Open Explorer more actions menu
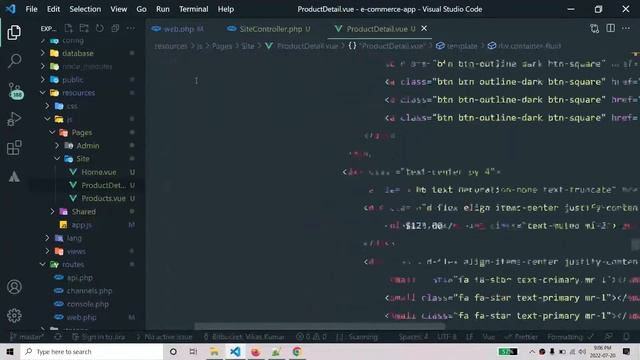Image resolution: width=640 pixels, height=360 pixels. tap(131, 28)
